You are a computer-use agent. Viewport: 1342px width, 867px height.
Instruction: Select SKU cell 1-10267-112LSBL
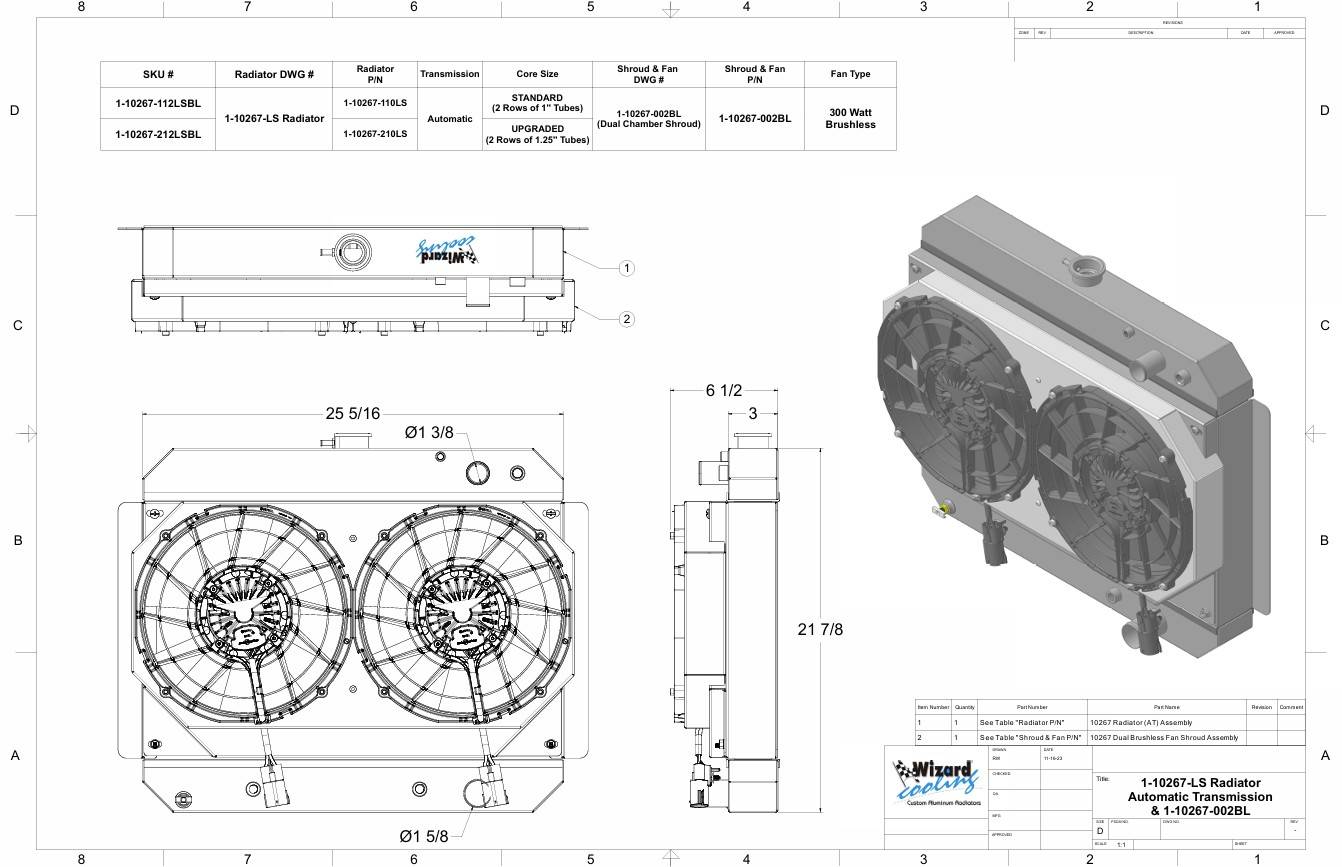tap(158, 103)
